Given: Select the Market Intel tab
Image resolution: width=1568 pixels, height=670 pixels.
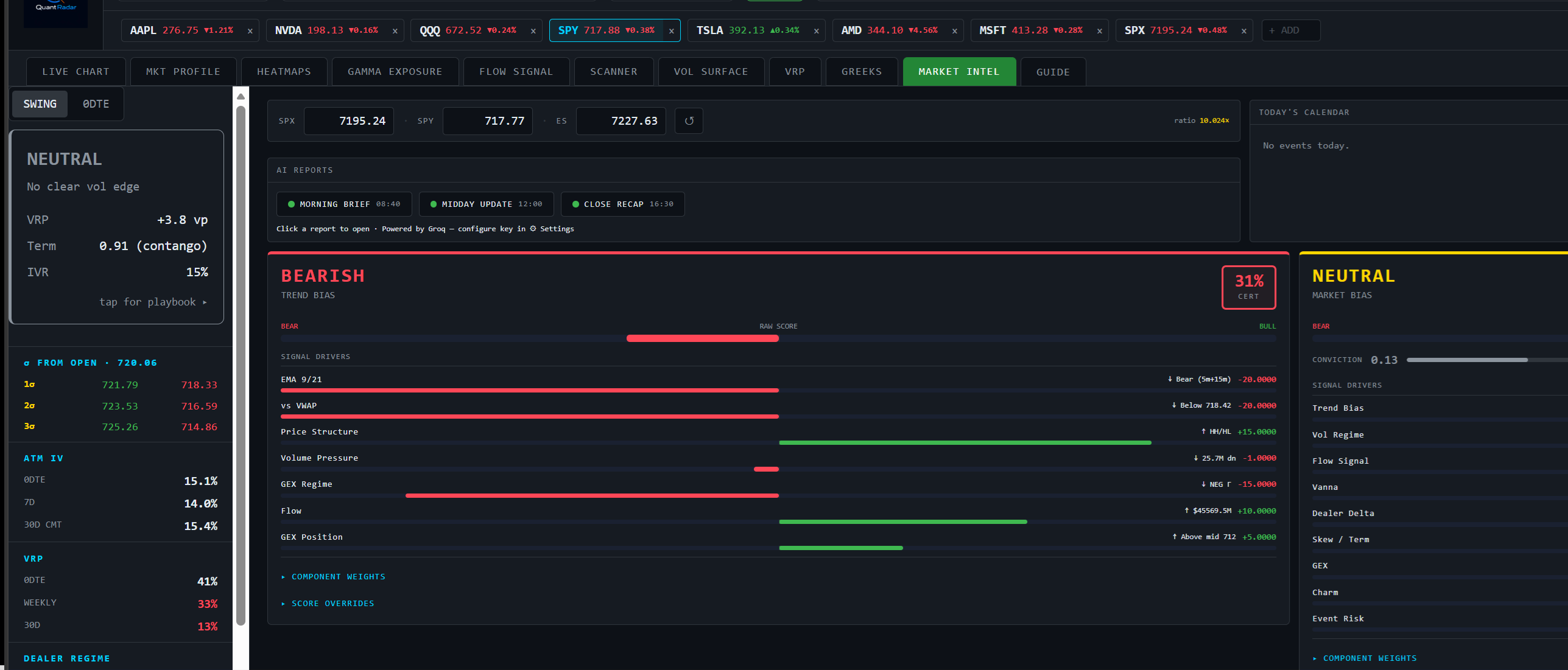Looking at the screenshot, I should coord(959,72).
